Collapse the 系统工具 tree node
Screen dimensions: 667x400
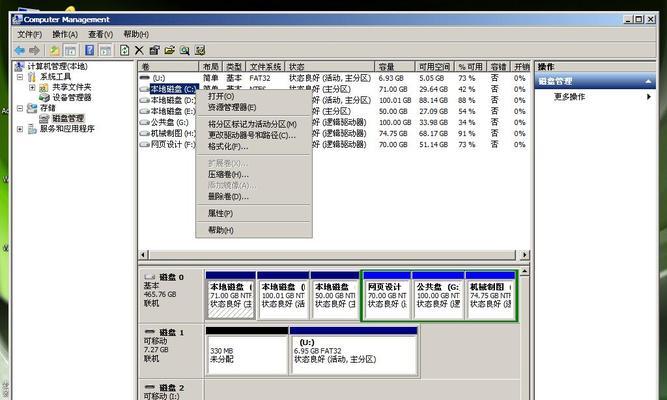click(x=20, y=77)
